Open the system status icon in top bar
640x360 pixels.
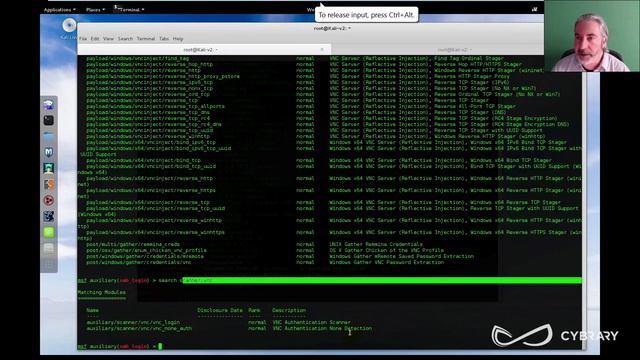click(x=534, y=9)
